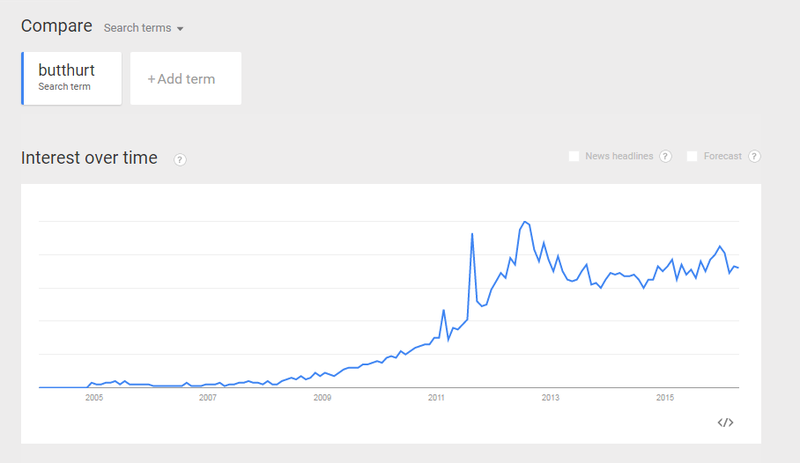
Task: Open help icon next to Interest over time
Action: coord(180,160)
